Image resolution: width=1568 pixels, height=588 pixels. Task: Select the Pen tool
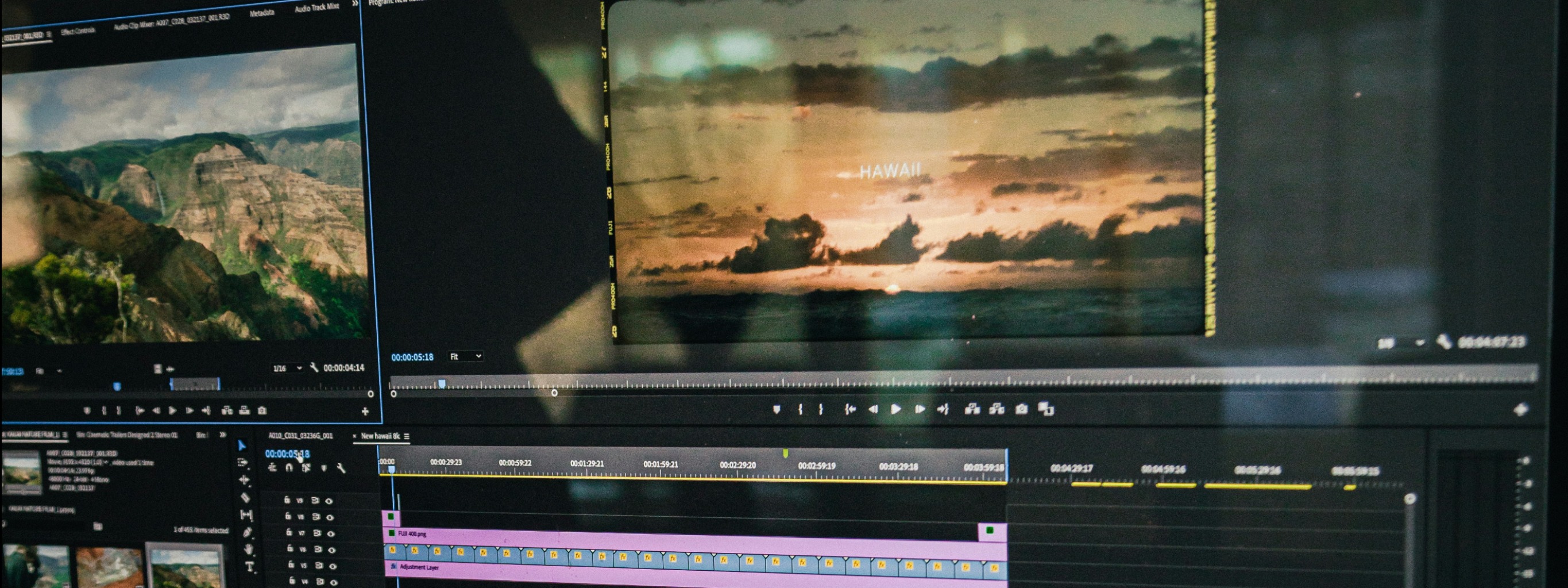click(247, 532)
